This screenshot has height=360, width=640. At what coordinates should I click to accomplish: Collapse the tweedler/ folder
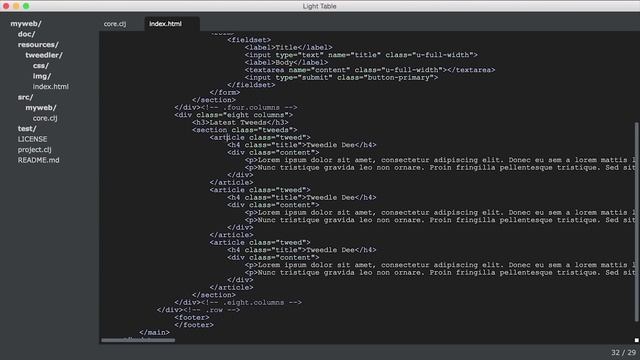pos(44,55)
